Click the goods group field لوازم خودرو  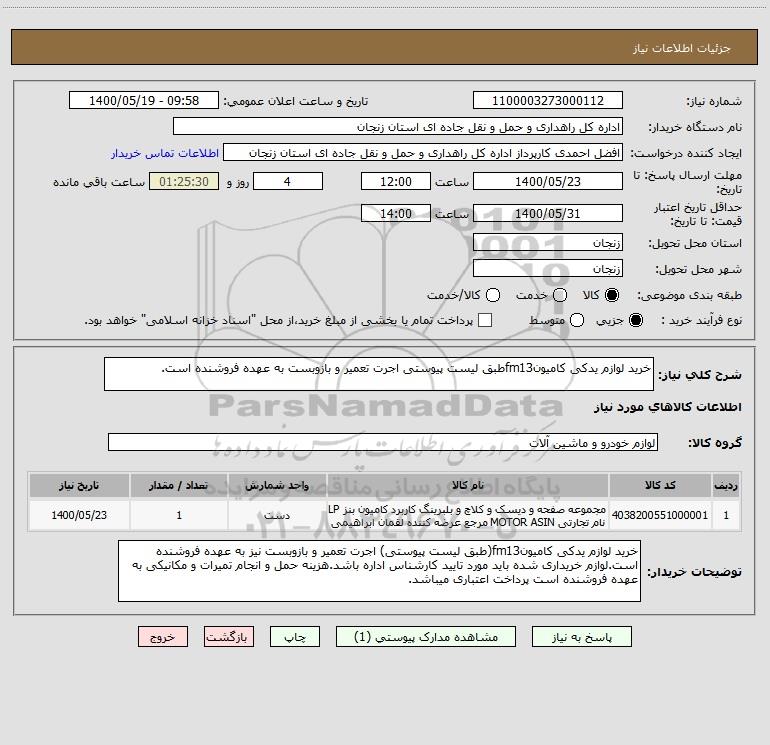coord(383,442)
